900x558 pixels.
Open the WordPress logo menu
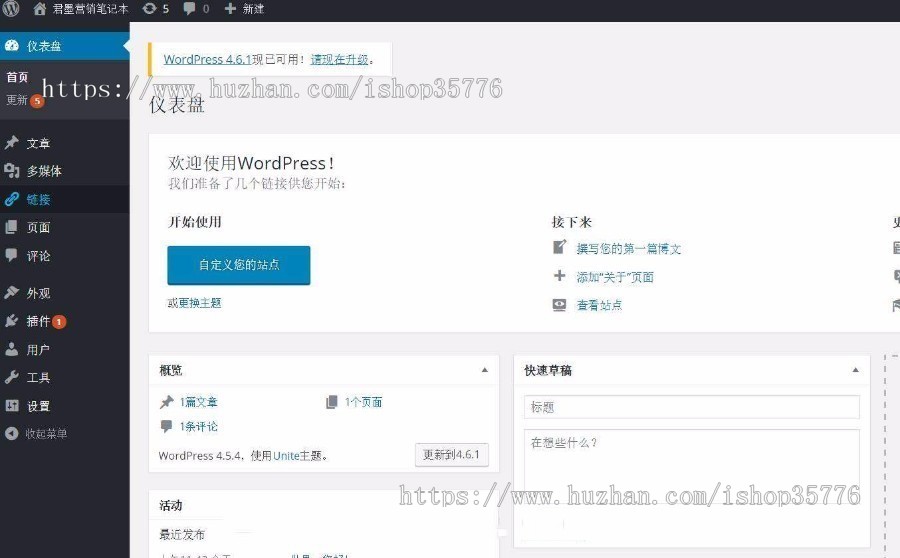tap(11, 9)
